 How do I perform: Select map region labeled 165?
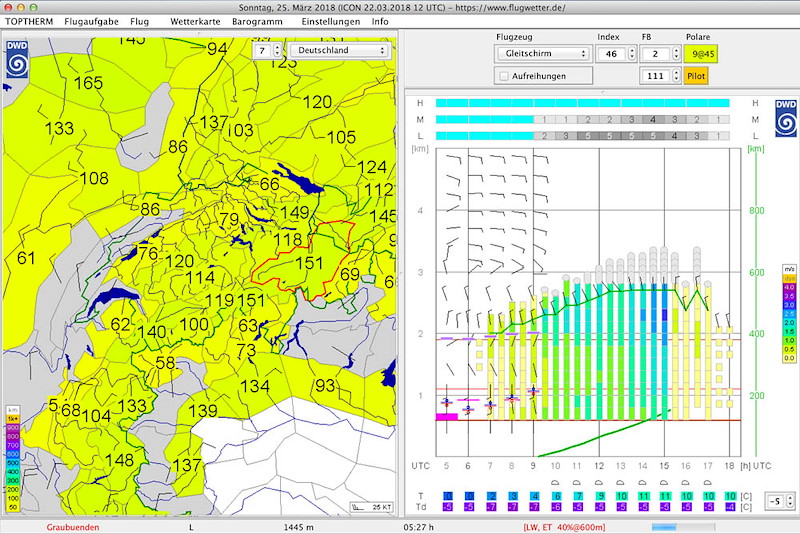(88, 83)
